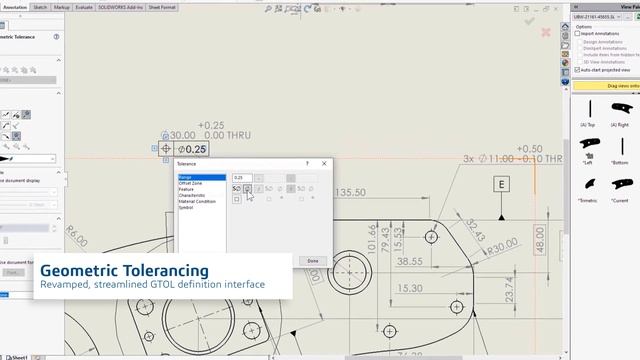The width and height of the screenshot is (640, 360).
Task: Select the *Current view thumbnail
Action: tap(622, 184)
